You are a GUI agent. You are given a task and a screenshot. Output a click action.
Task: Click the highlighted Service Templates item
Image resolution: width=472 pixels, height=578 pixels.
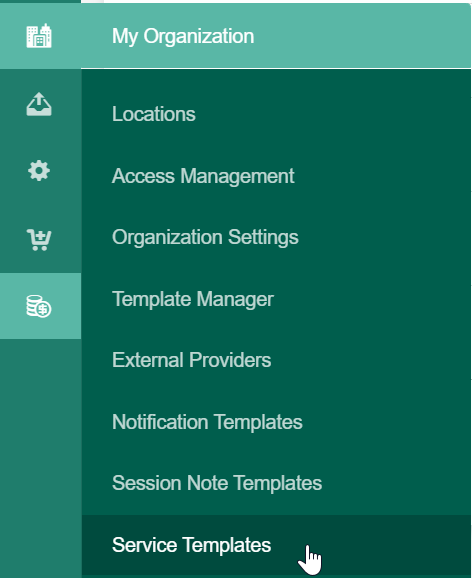coord(276,545)
